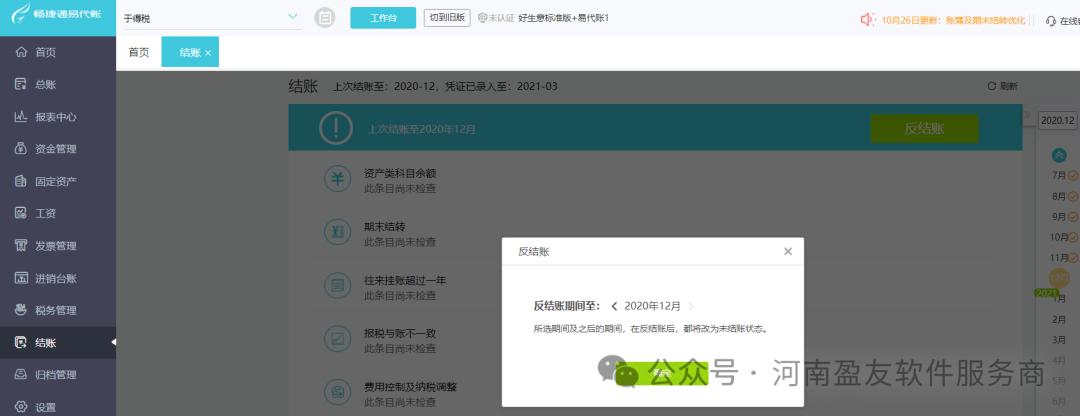Image resolution: width=1080 pixels, height=416 pixels.
Task: Click the 2021 year marker
Action: (1046, 293)
